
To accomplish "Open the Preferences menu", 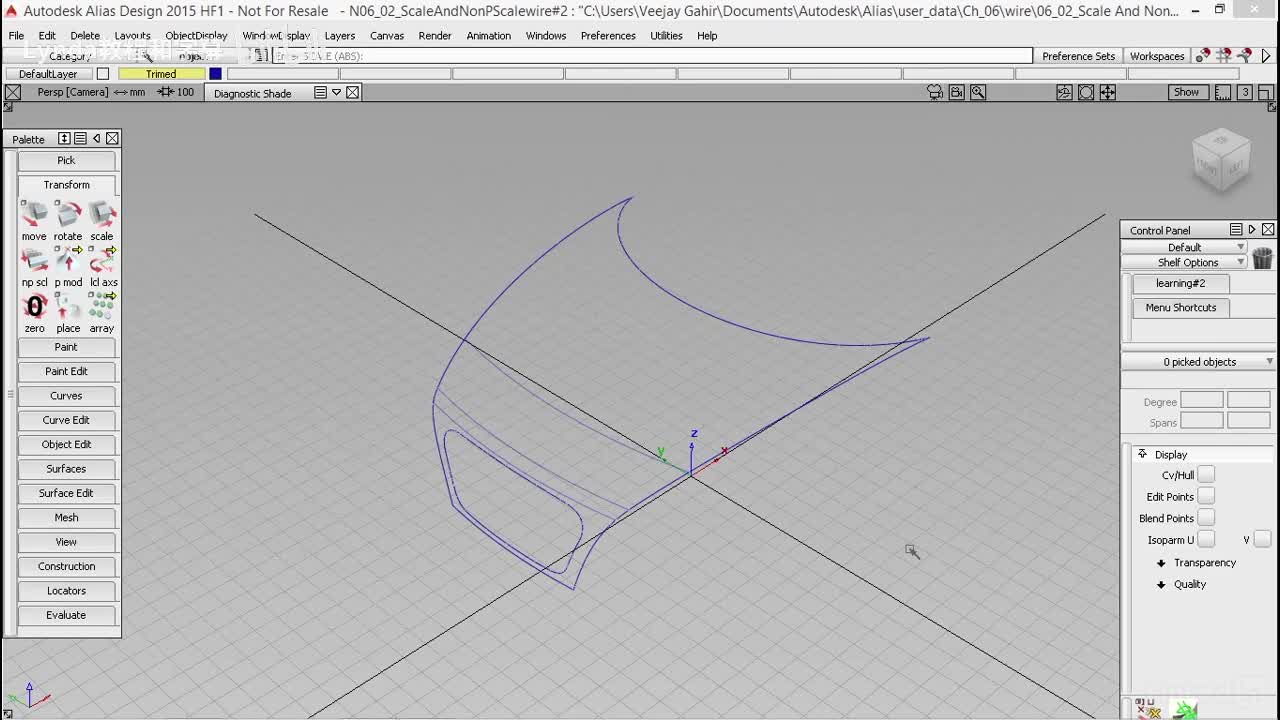I will click(x=608, y=36).
